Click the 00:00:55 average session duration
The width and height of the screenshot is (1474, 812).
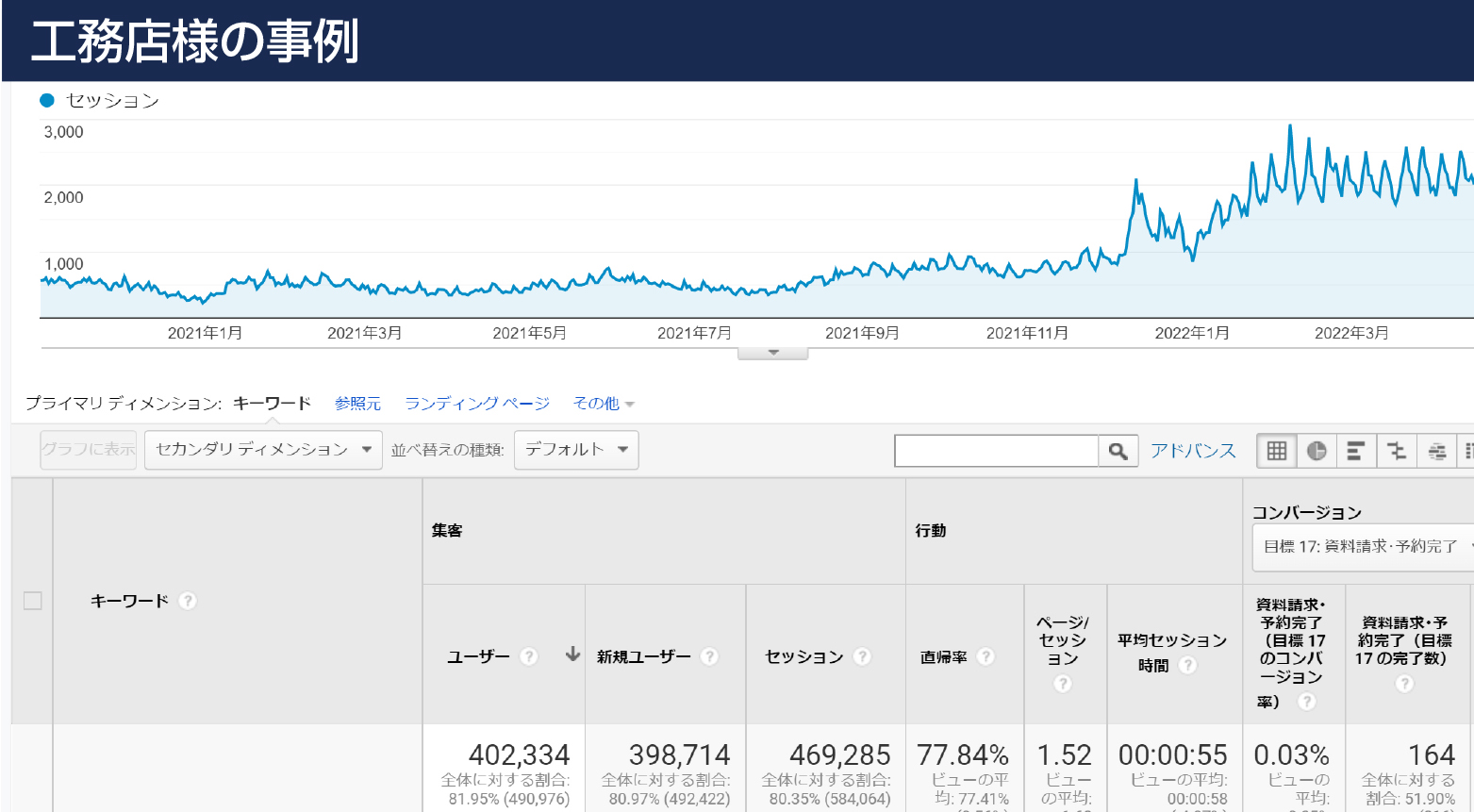(1173, 755)
